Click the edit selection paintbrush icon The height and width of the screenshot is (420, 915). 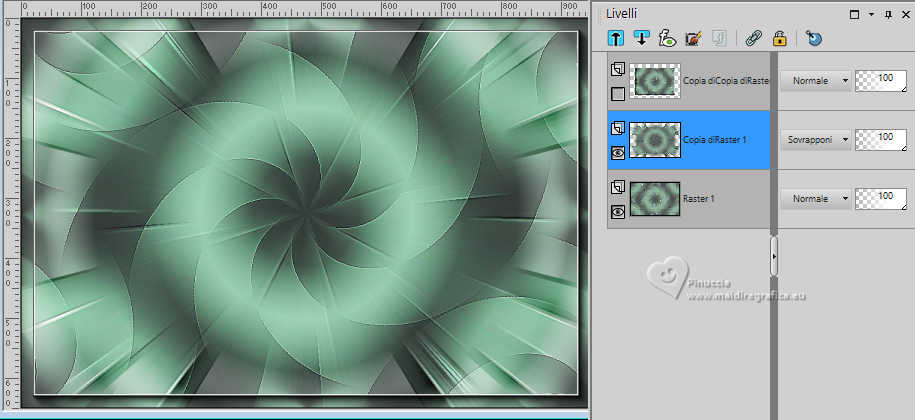(693, 38)
